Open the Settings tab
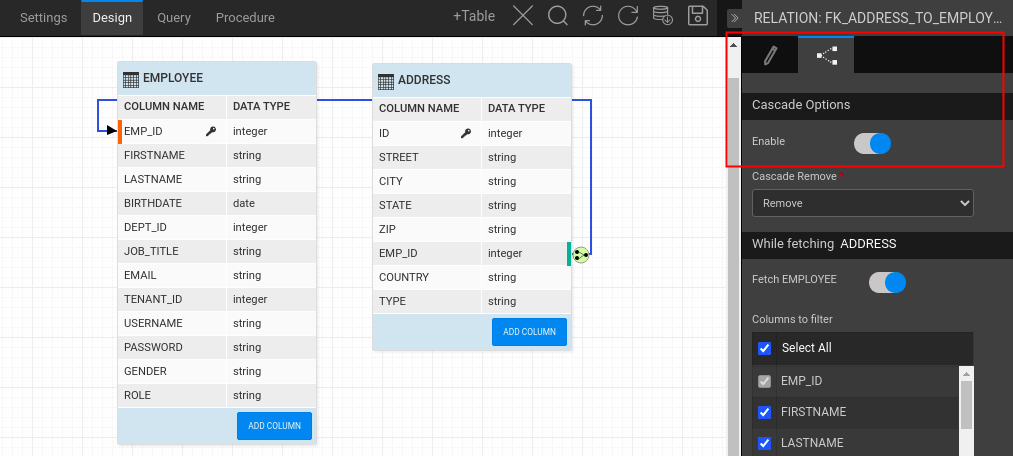This screenshot has height=456, width=1013. click(x=44, y=18)
